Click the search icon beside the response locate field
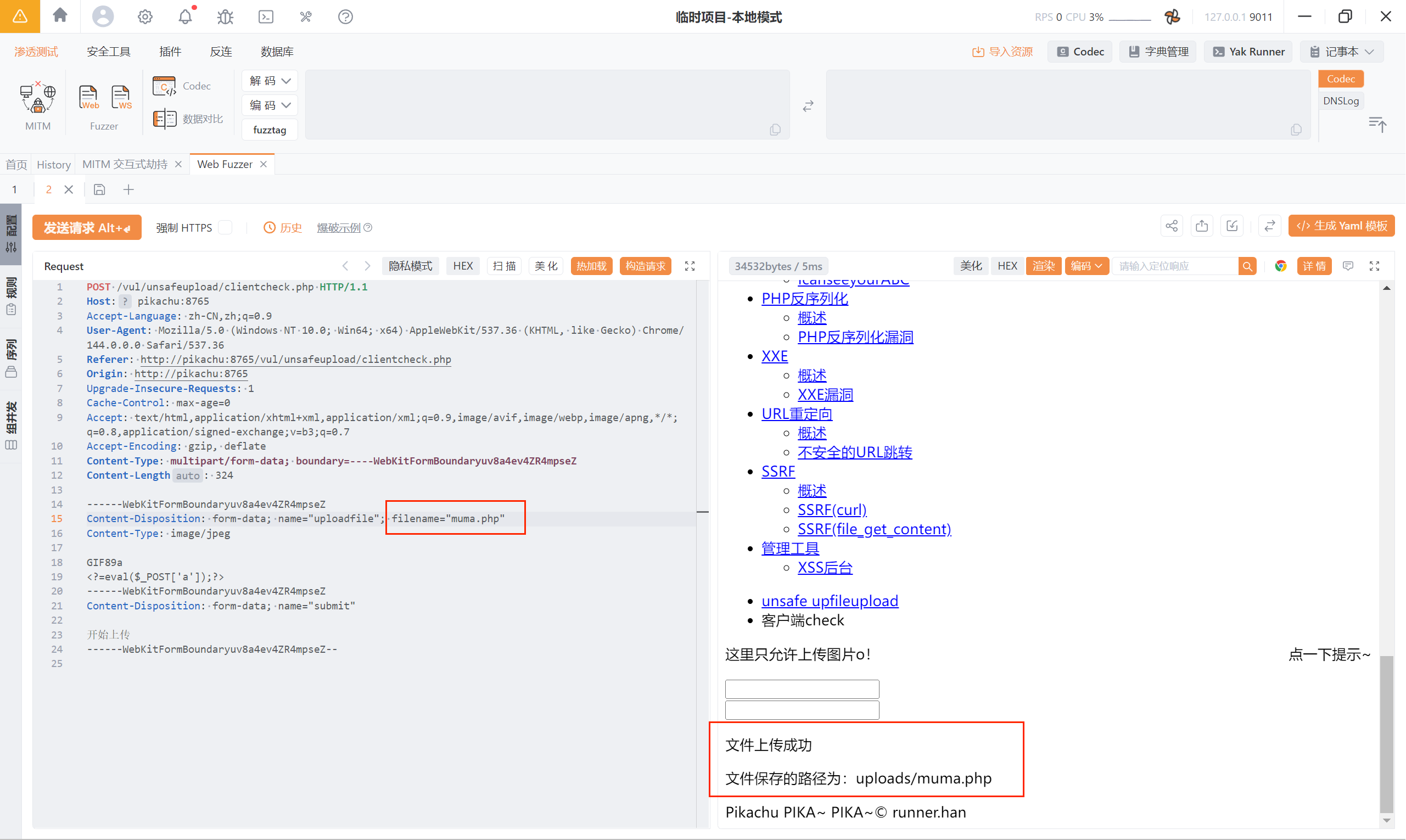The image size is (1406, 840). point(1247,266)
